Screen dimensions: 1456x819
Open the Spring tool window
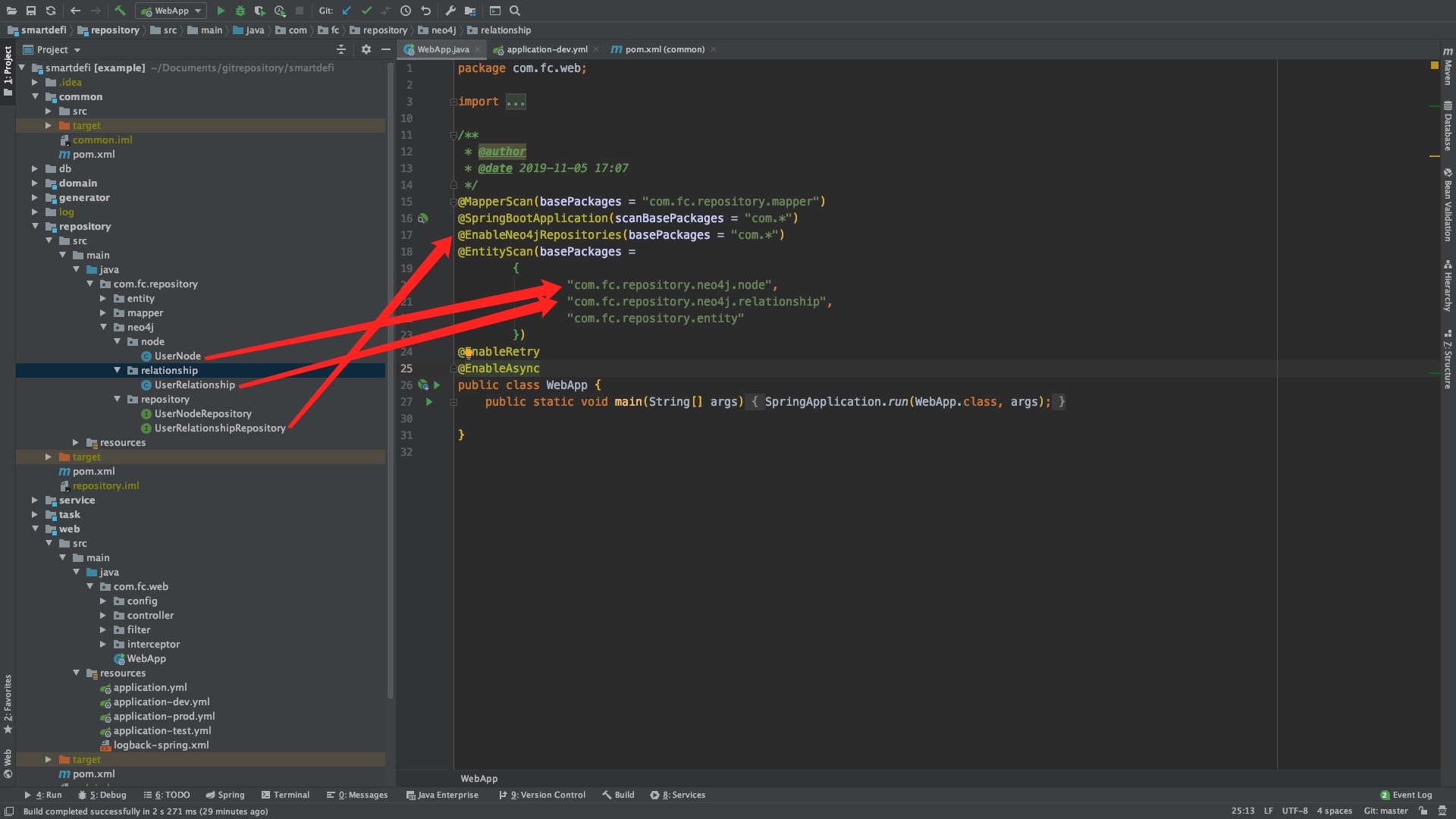[224, 795]
